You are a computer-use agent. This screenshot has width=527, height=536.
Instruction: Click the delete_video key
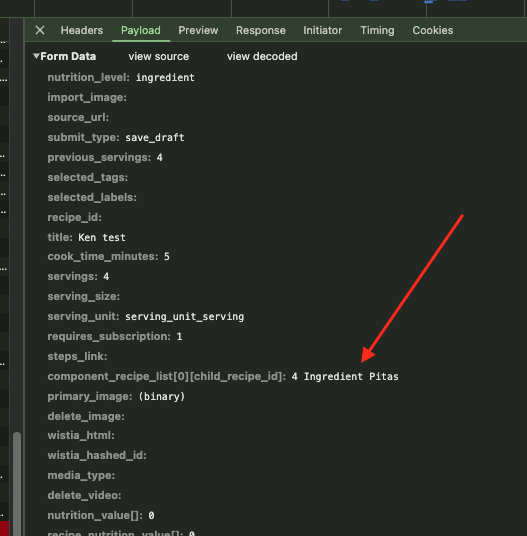84,495
